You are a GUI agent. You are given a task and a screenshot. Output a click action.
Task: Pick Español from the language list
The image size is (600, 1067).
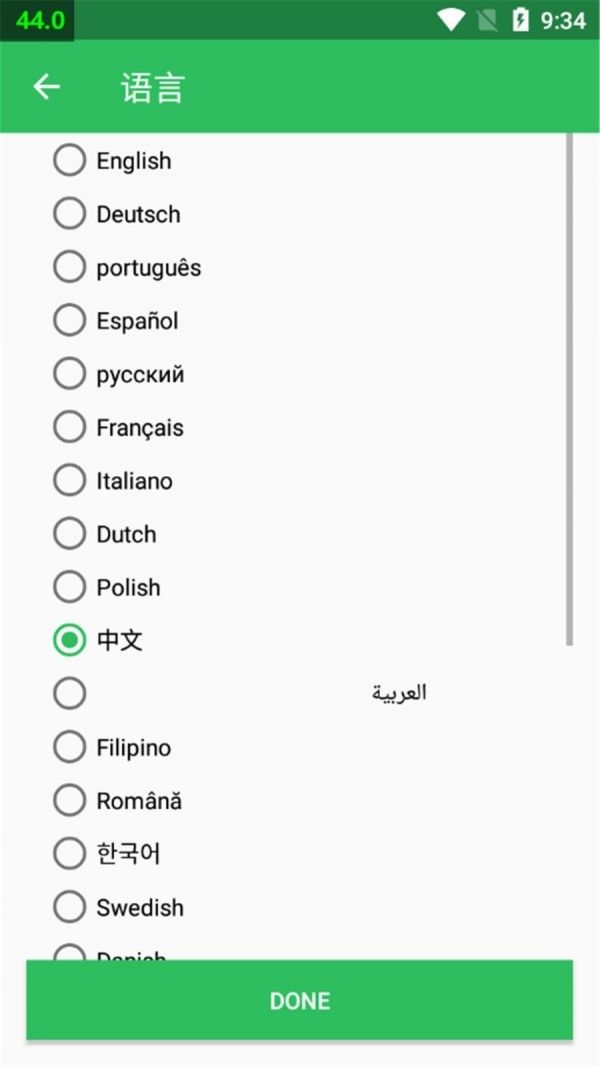(x=69, y=320)
